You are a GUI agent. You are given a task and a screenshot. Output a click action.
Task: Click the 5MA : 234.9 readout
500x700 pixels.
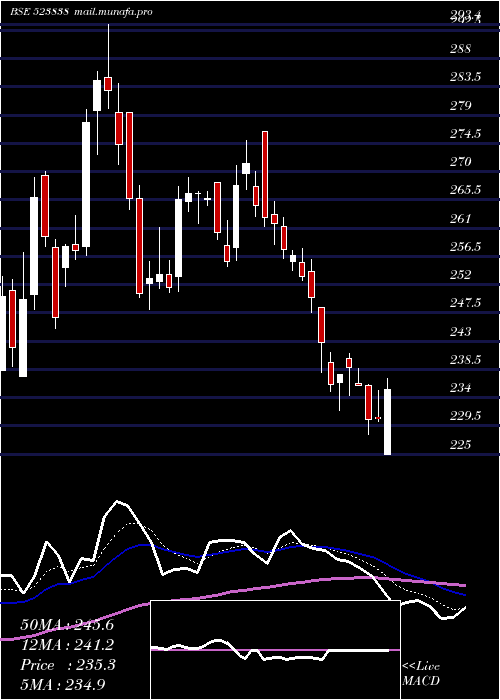coord(63,685)
